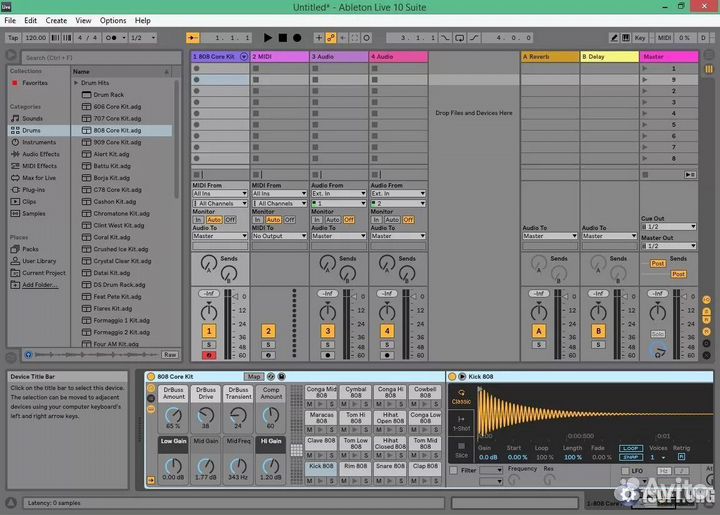This screenshot has width=720, height=515.
Task: Open the Edit menu
Action: pyautogui.click(x=30, y=21)
